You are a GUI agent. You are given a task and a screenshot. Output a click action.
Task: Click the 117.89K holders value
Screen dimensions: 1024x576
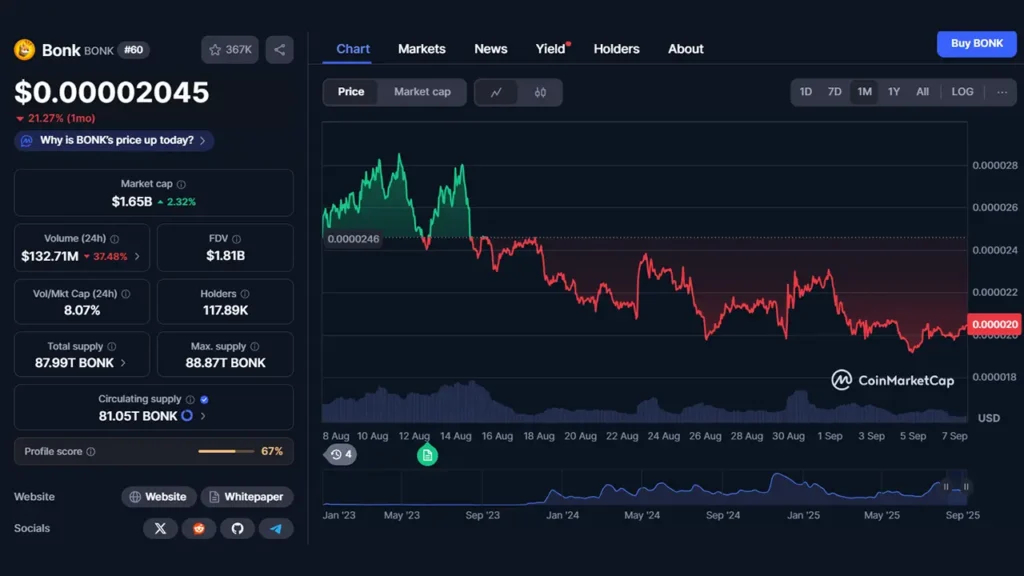[225, 310]
